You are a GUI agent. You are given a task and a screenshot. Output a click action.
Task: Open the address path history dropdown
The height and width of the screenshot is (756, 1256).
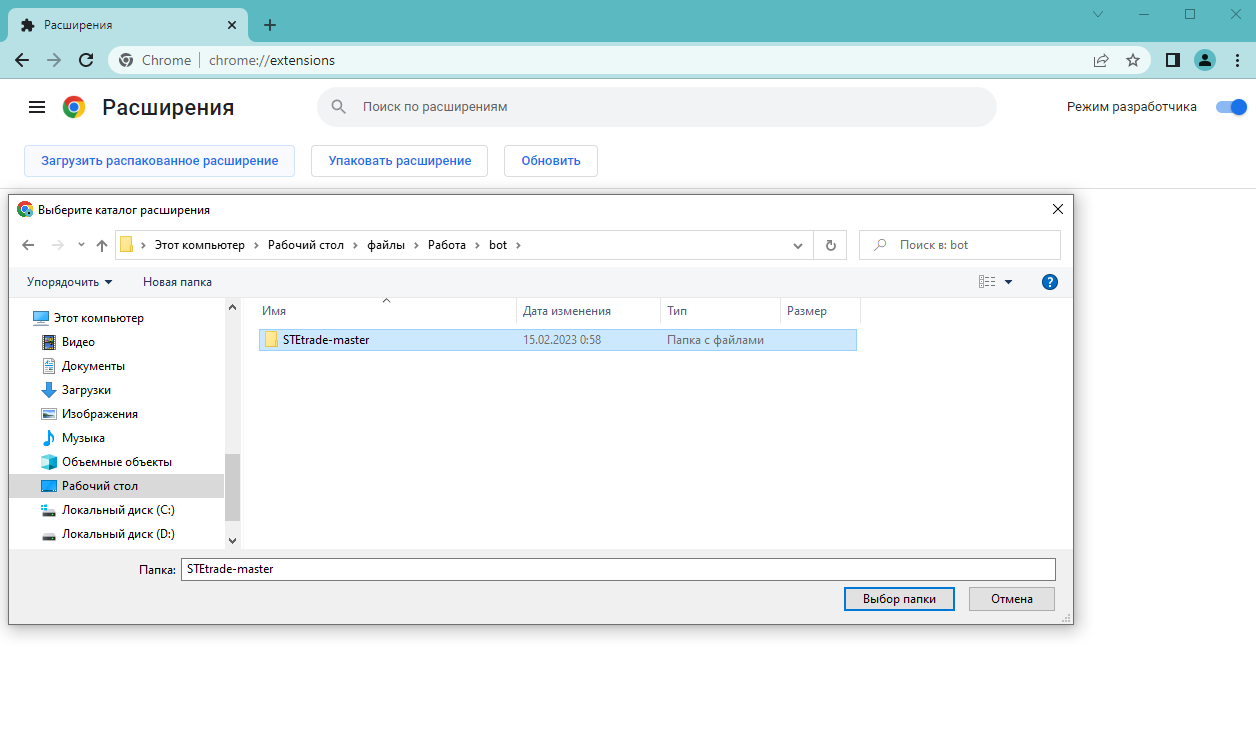(x=798, y=245)
